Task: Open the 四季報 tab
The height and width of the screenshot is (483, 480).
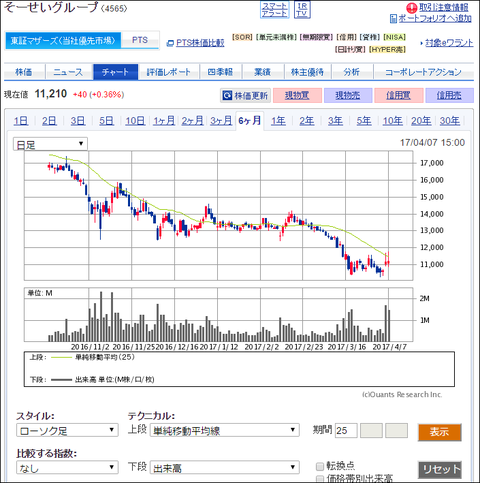Action: pyautogui.click(x=220, y=72)
